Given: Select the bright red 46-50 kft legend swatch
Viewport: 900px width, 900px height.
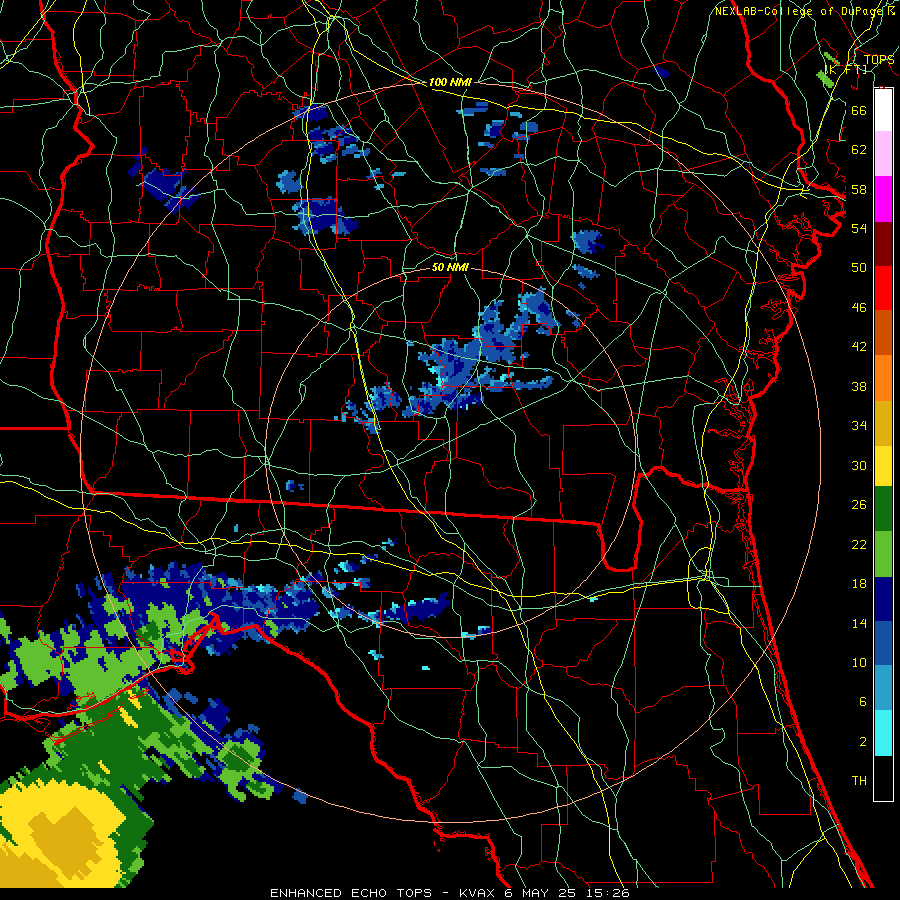Looking at the screenshot, I should 883,288.
